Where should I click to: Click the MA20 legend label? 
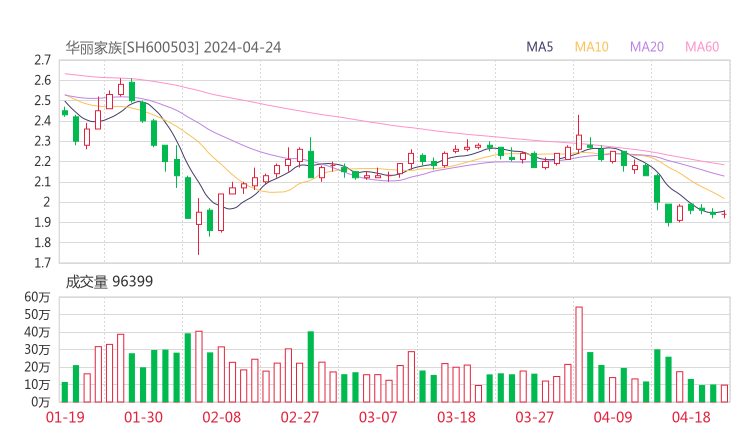[x=647, y=47]
